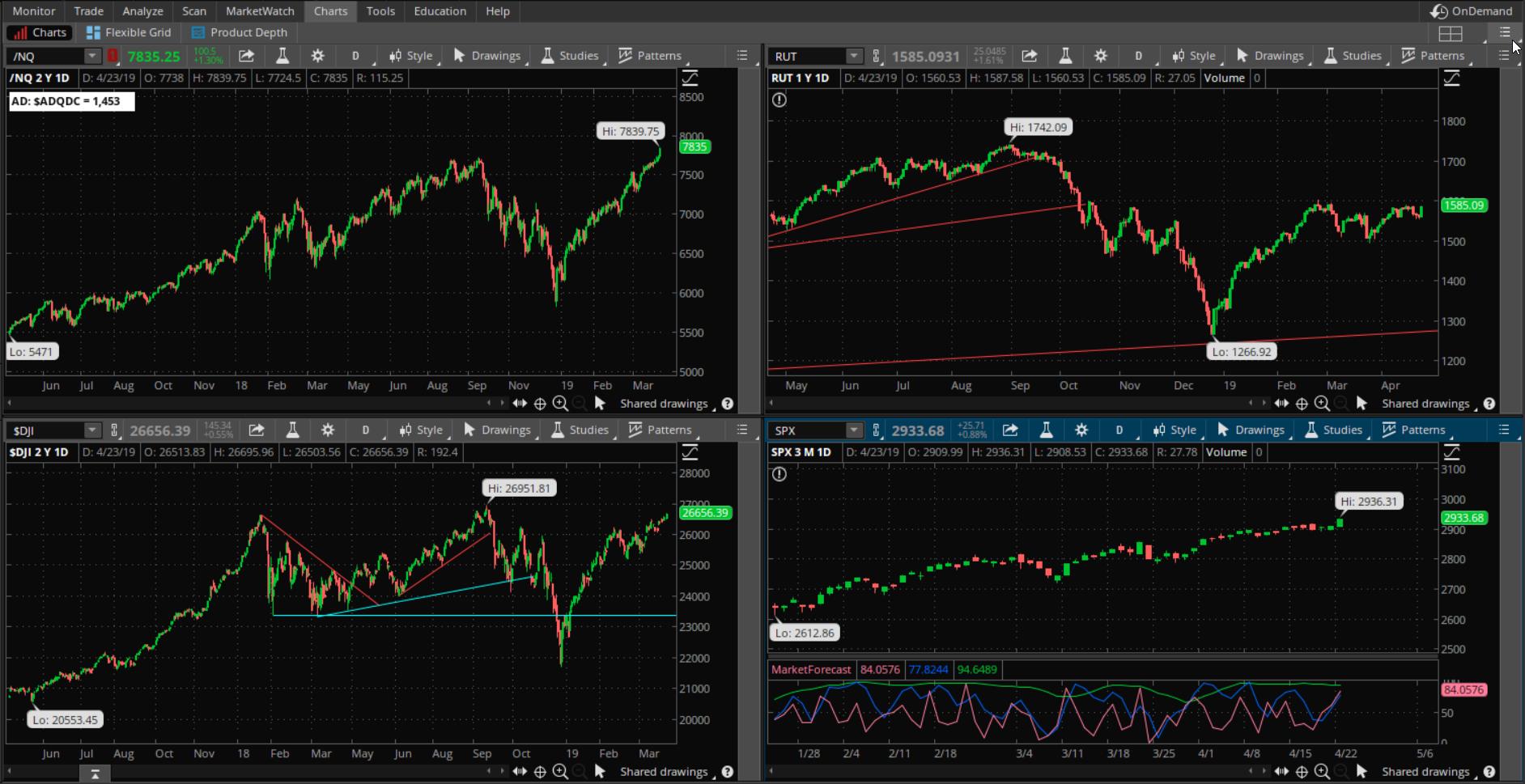Open the MarketWatch tab
Screen dimensions: 1525x784
click(x=260, y=11)
